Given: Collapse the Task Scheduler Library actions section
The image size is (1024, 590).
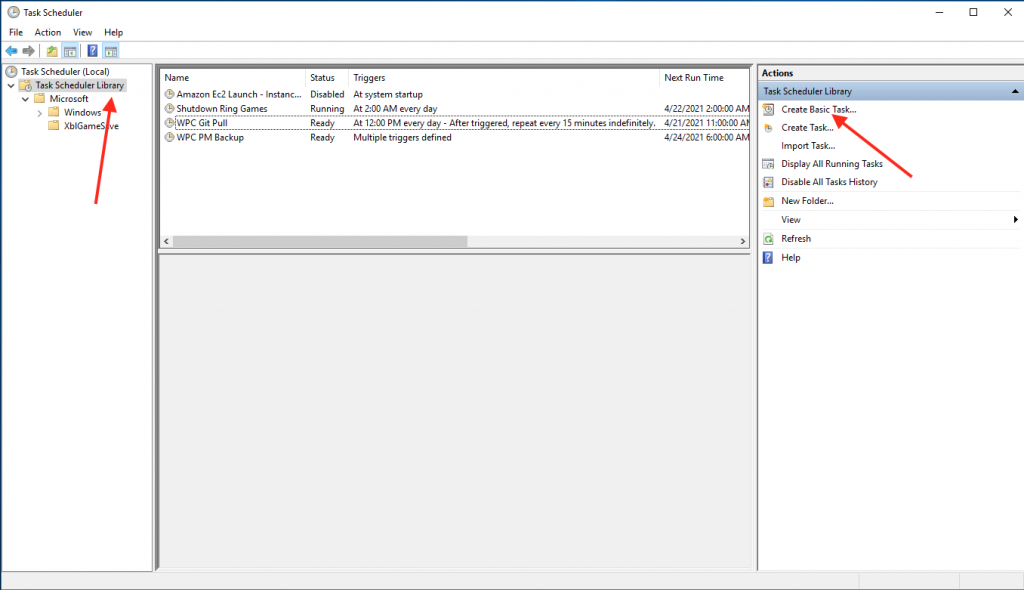Looking at the screenshot, I should 1015,91.
